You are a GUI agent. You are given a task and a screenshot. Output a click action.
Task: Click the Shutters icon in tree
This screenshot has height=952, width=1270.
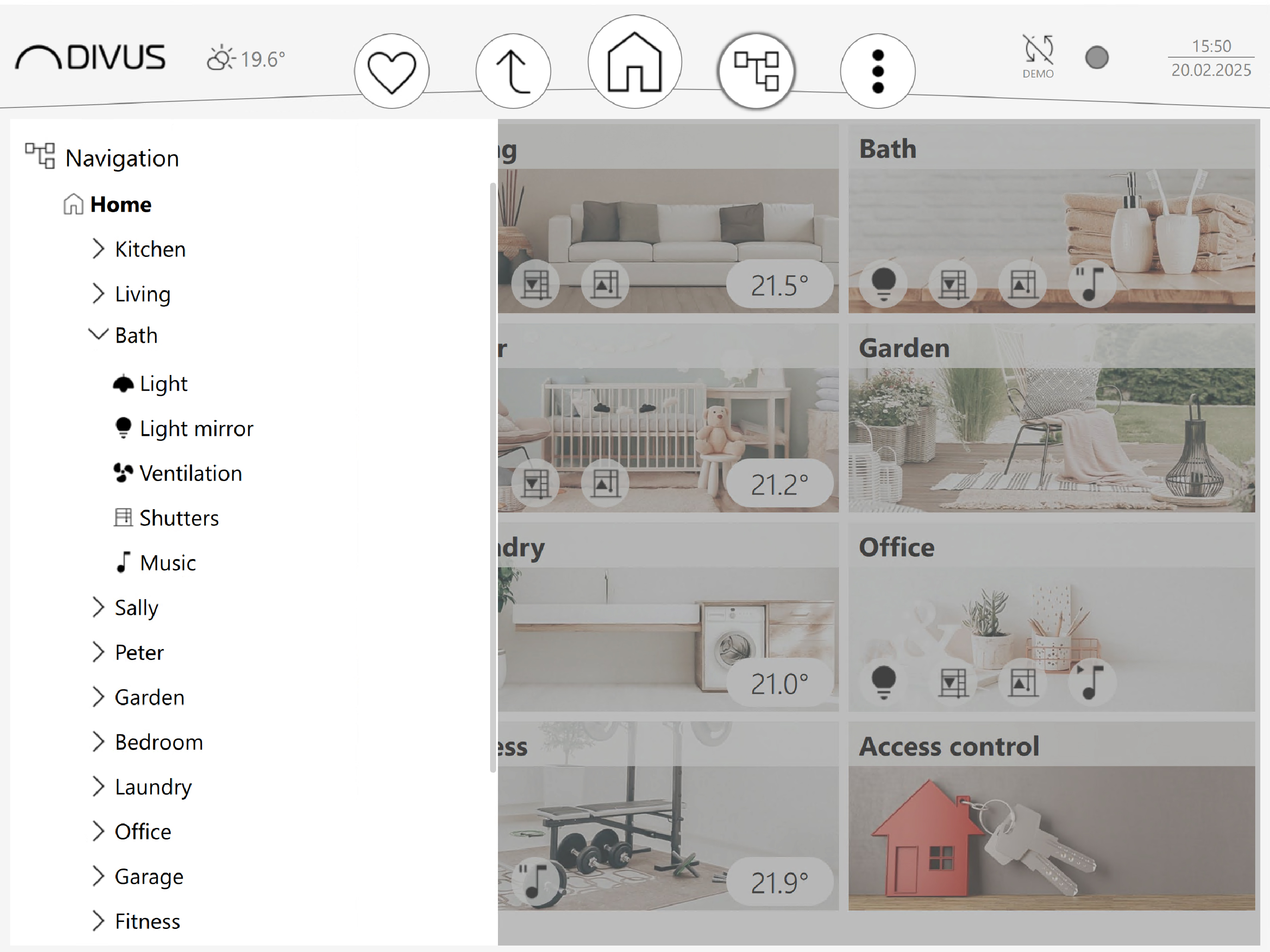(x=123, y=518)
